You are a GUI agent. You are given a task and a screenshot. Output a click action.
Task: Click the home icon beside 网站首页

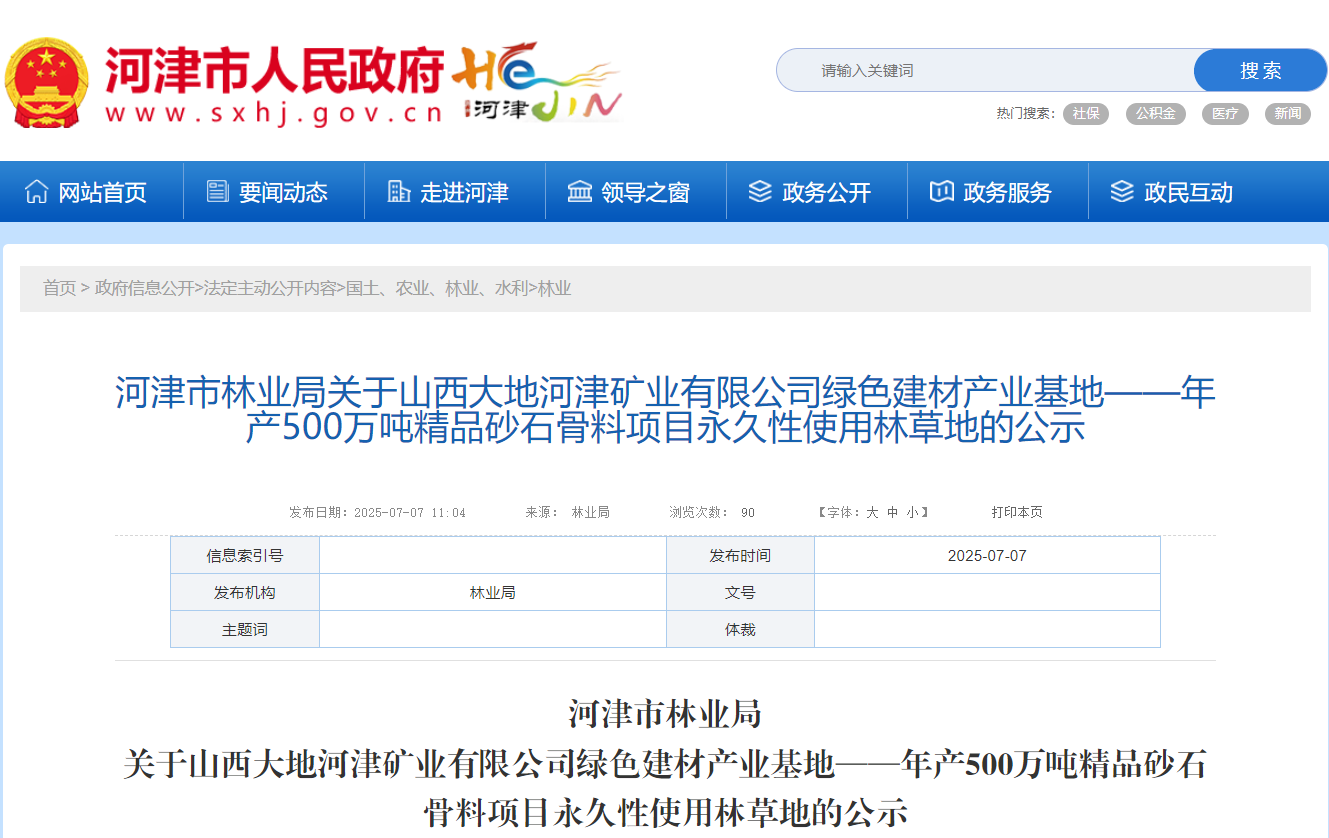(x=37, y=192)
